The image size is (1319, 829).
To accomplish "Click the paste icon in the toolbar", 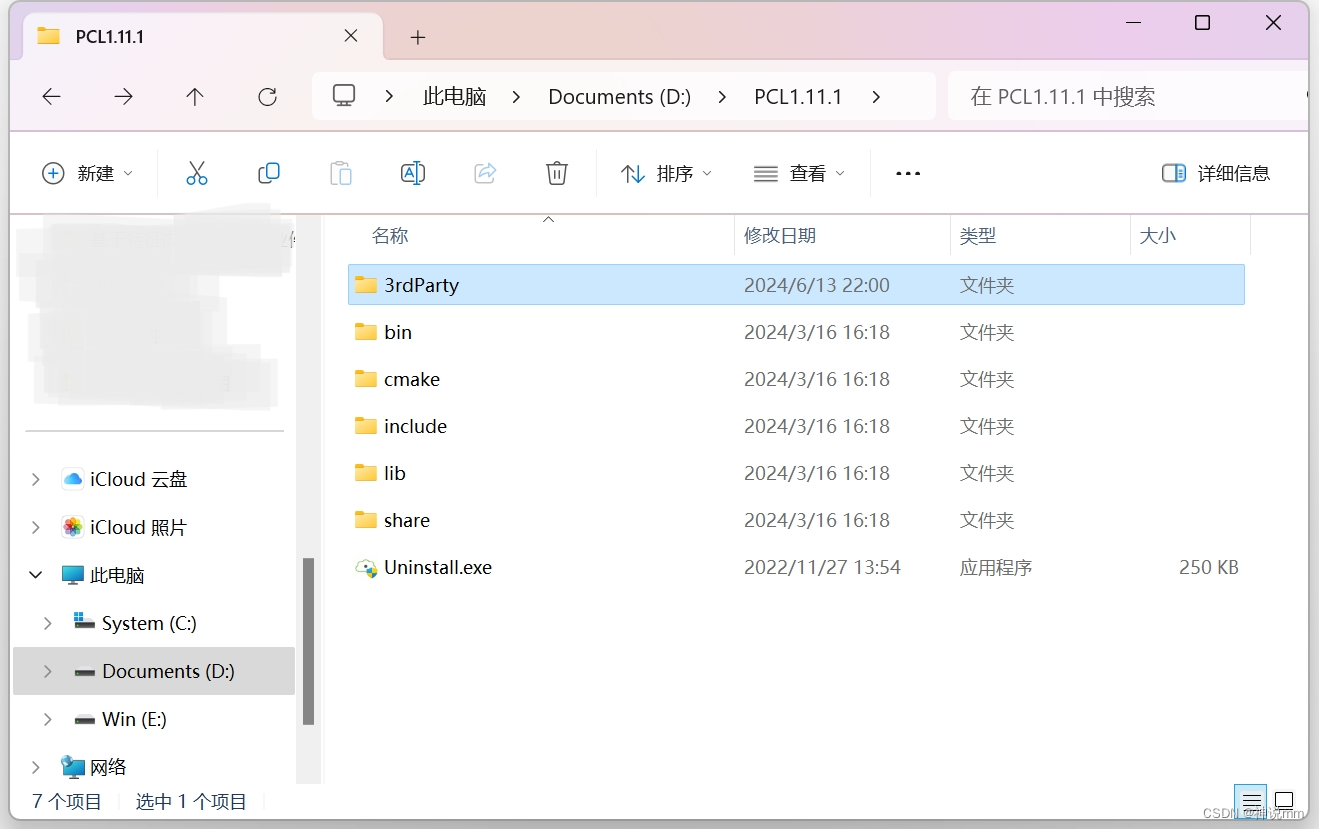I will click(340, 173).
